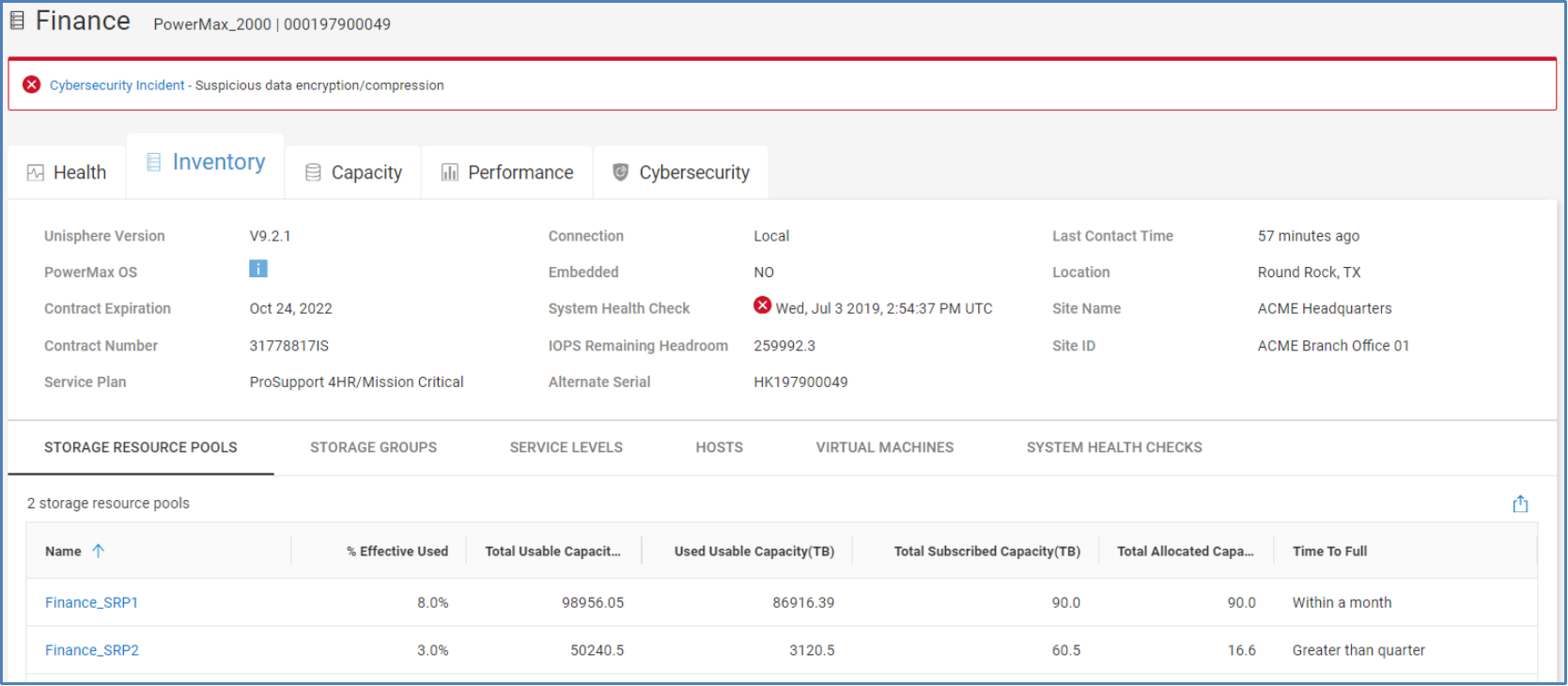The image size is (1568, 686).
Task: Sort by Time To Full column
Action: pos(1329,552)
